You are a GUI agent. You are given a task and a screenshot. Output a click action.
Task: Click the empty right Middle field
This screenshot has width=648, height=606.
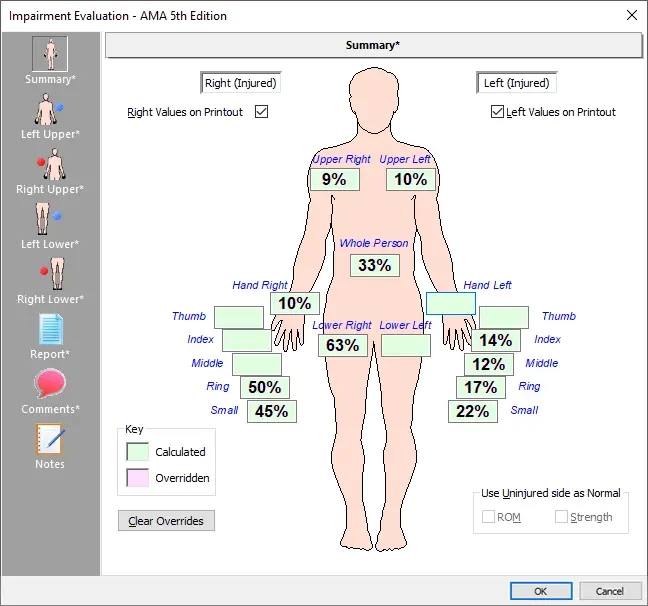click(x=257, y=364)
